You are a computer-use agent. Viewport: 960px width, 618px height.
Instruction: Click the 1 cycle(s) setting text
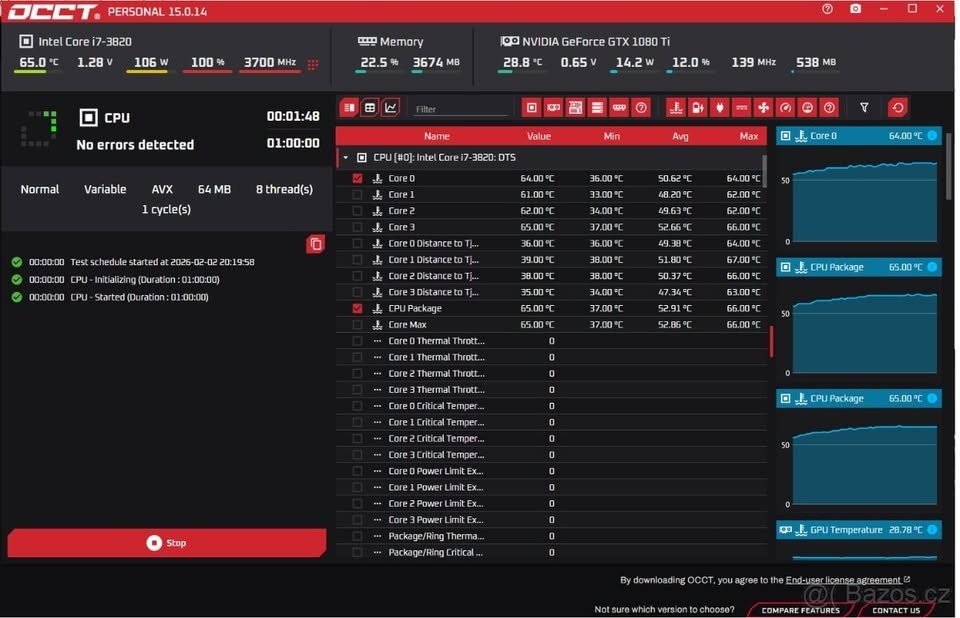click(166, 209)
